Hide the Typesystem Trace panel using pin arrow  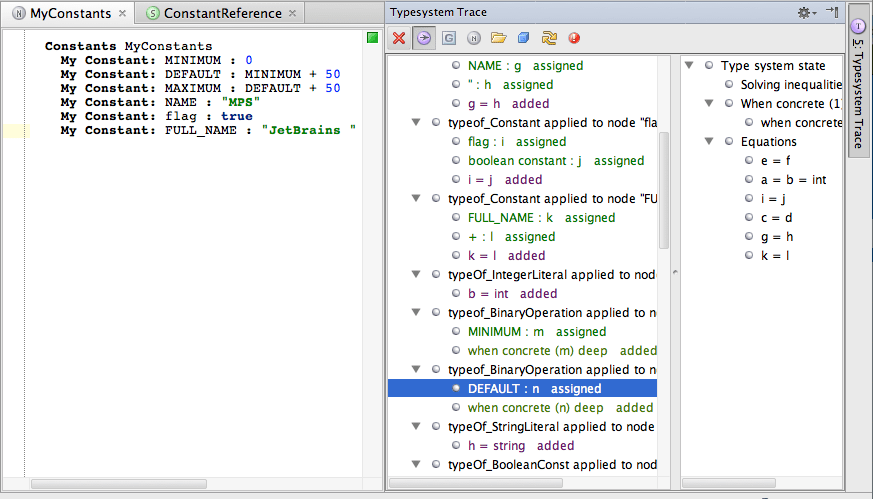[831, 12]
